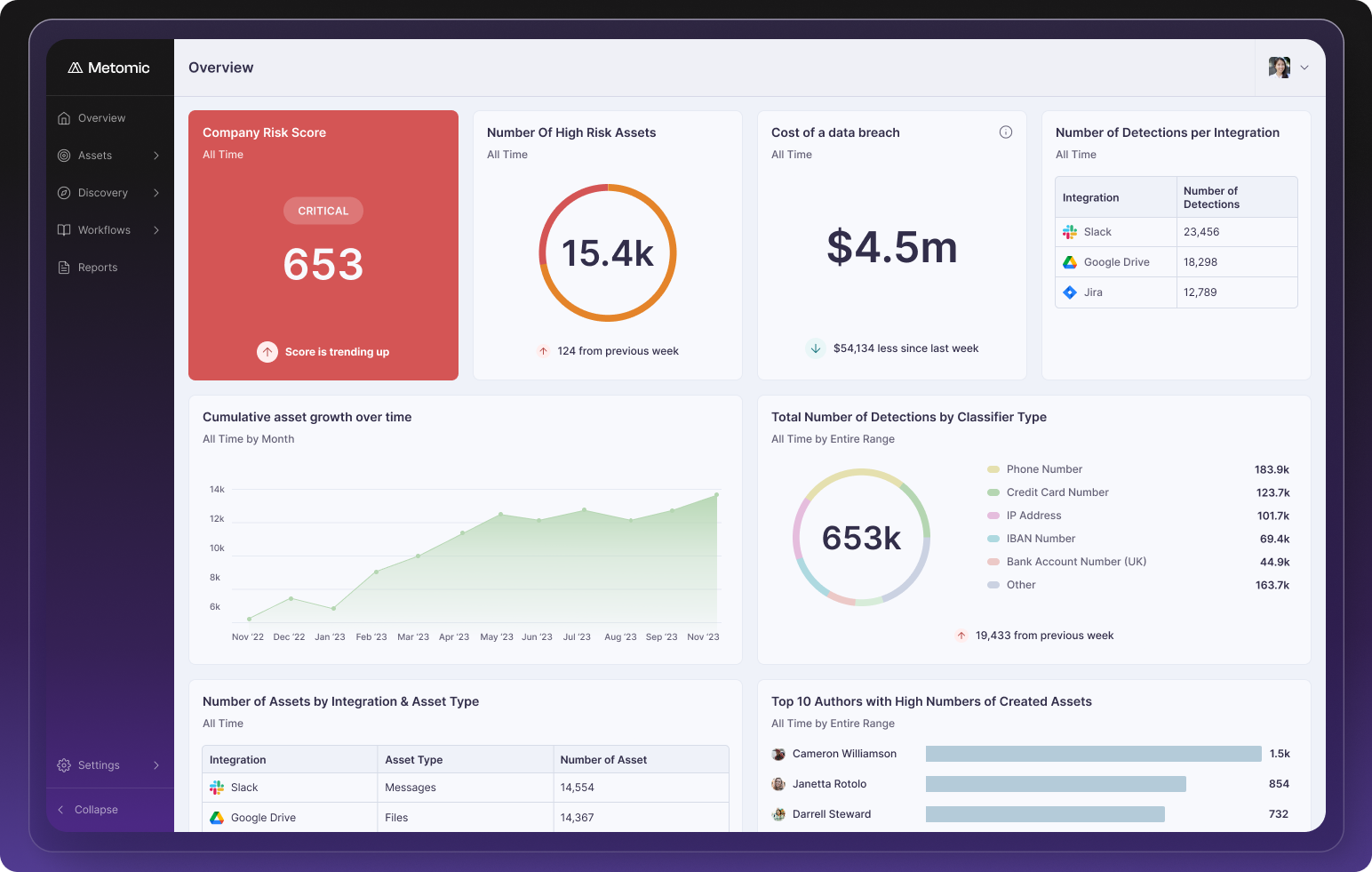
Task: Expand the Discovery submenu chevron
Action: (x=156, y=193)
